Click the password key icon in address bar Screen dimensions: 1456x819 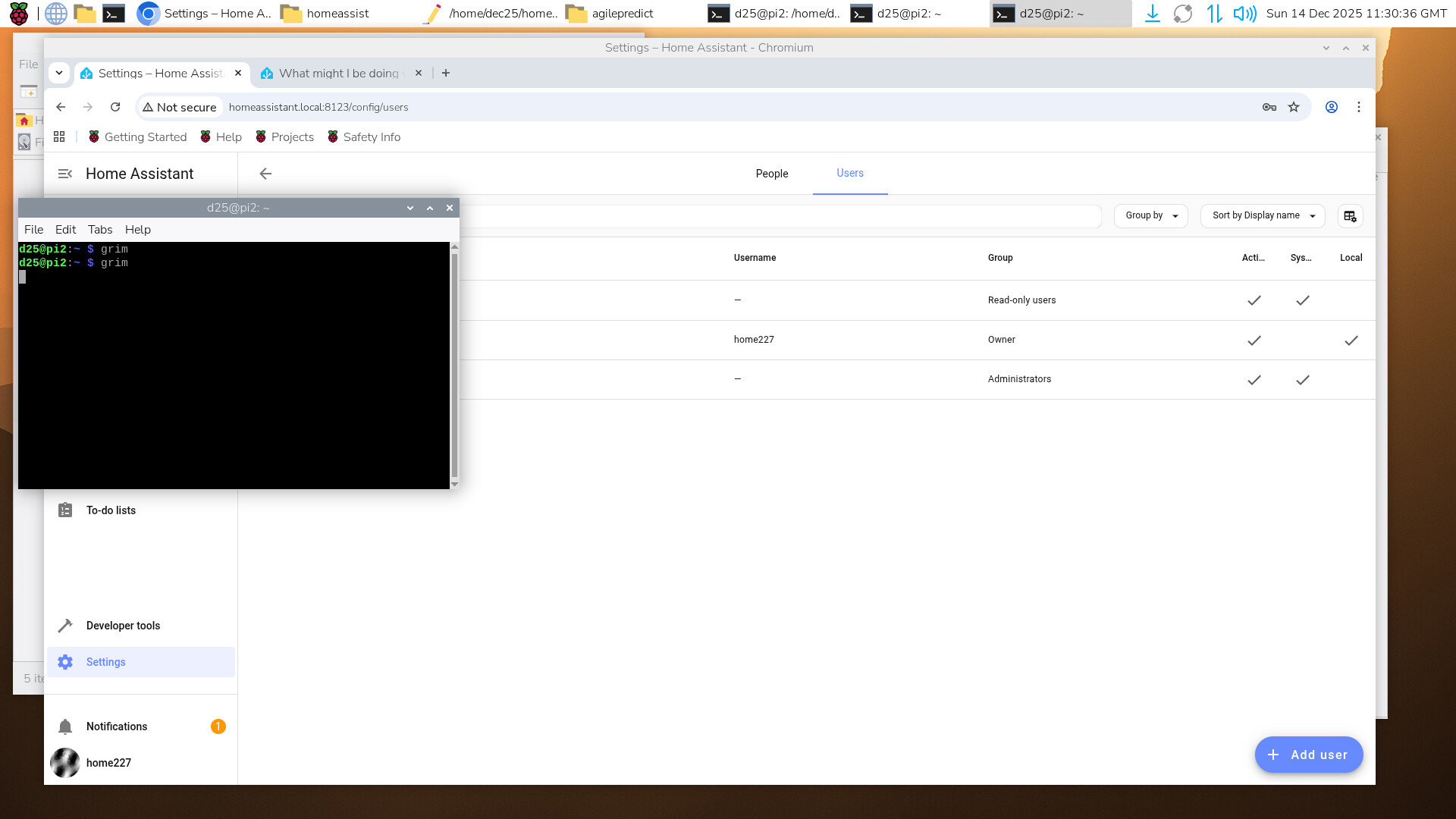[x=1269, y=107]
